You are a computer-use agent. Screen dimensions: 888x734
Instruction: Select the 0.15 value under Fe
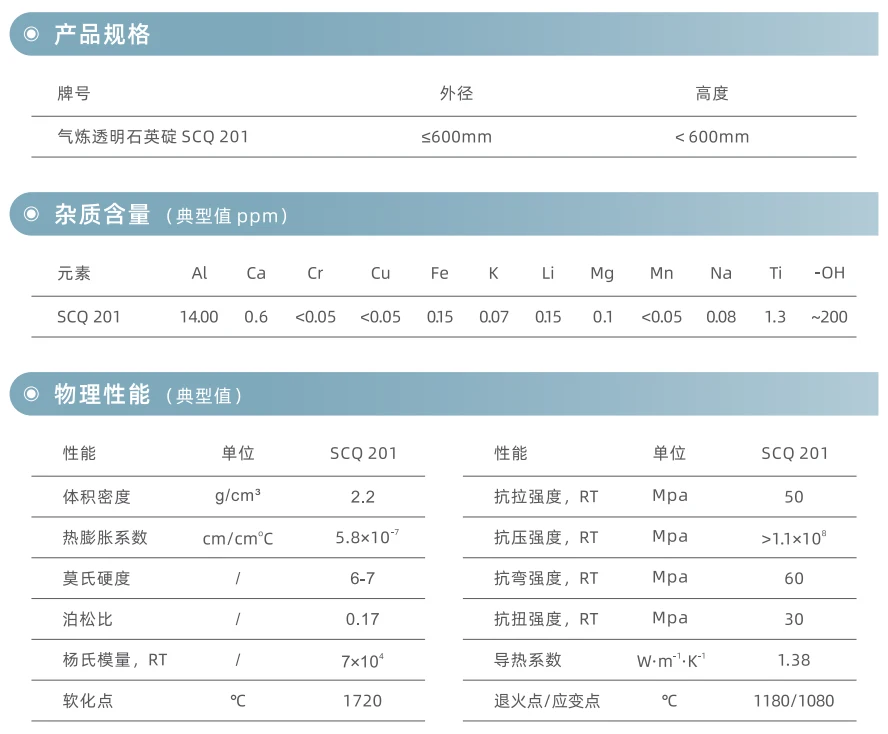440,317
